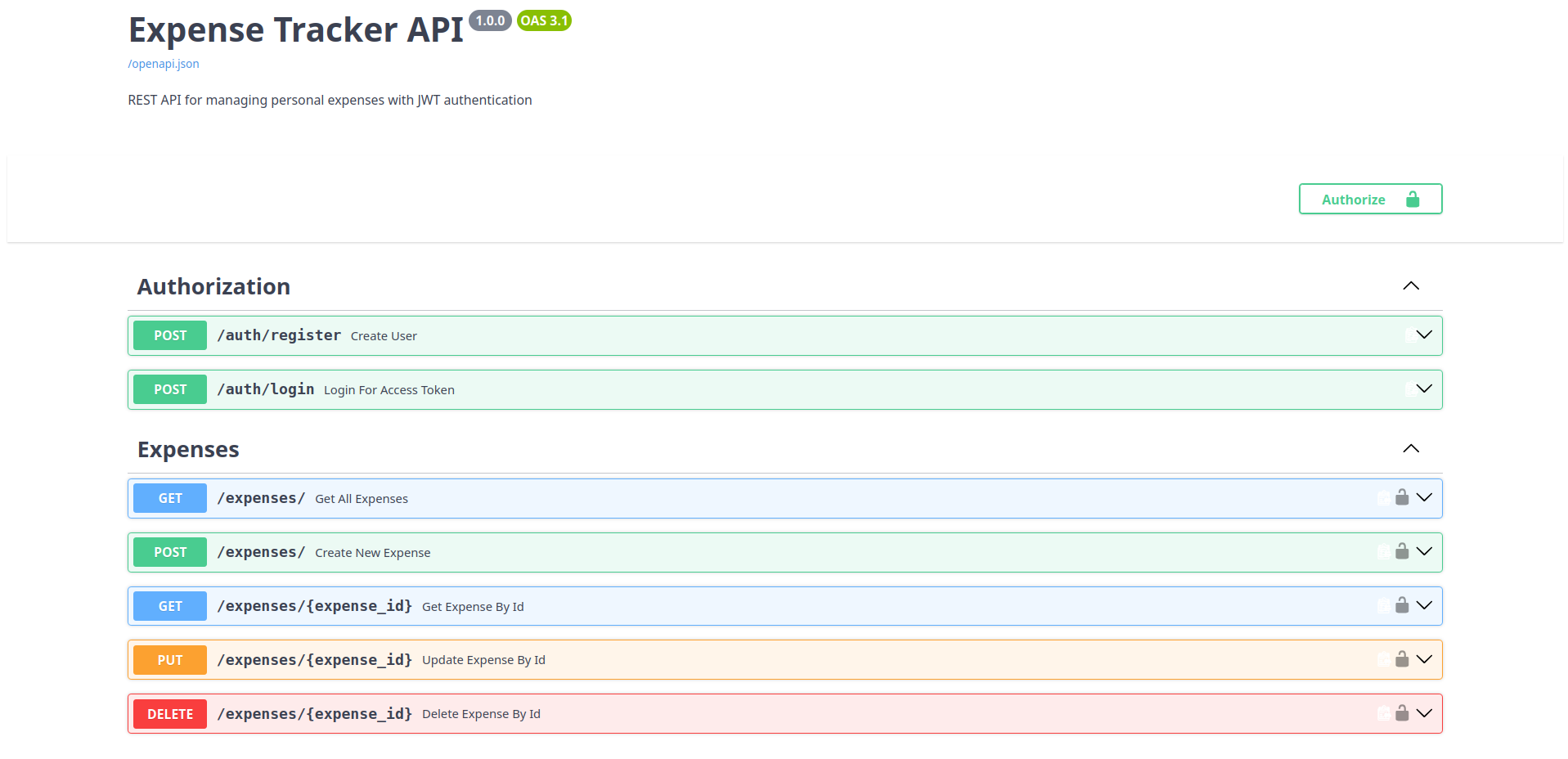Click the lock icon on Create New Expense row
This screenshot has height=759, width=1568.
(1402, 551)
